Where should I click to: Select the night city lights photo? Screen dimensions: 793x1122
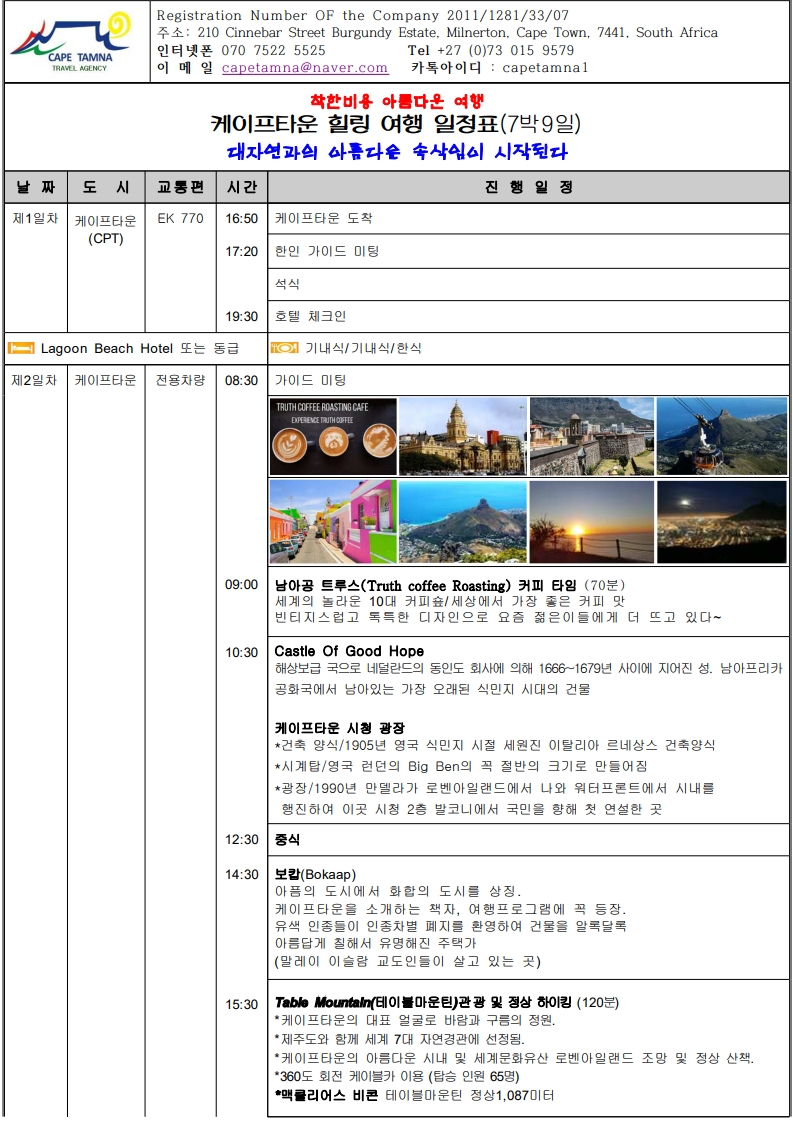[x=721, y=522]
